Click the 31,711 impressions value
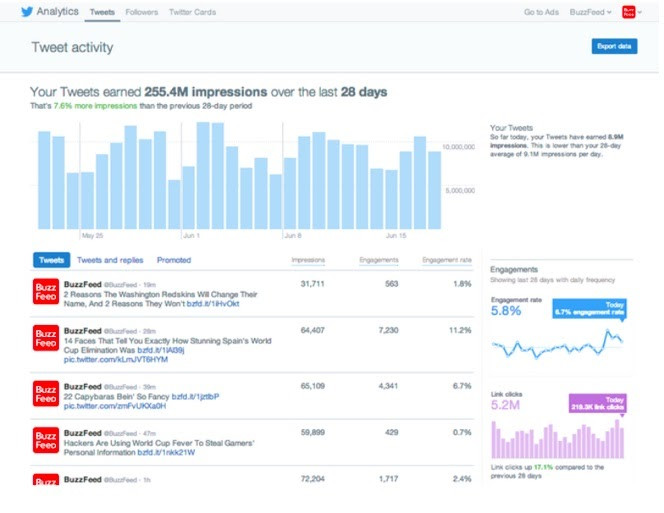The height and width of the screenshot is (513, 664). [x=313, y=284]
